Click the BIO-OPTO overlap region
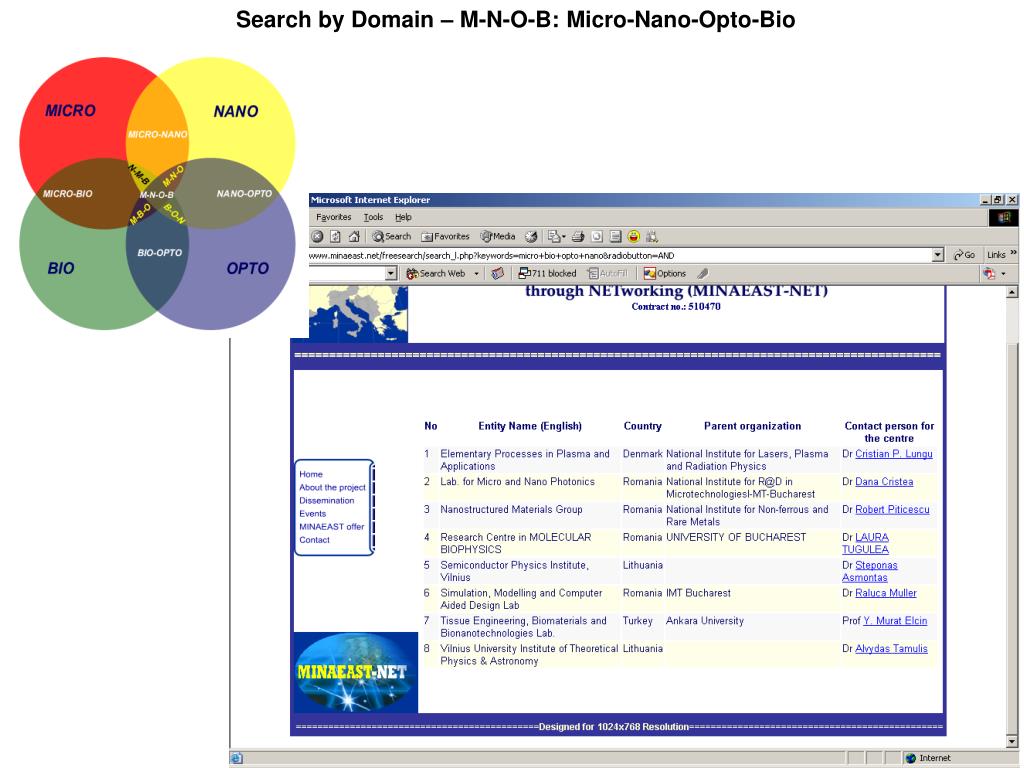This screenshot has width=1024, height=768. click(x=159, y=253)
